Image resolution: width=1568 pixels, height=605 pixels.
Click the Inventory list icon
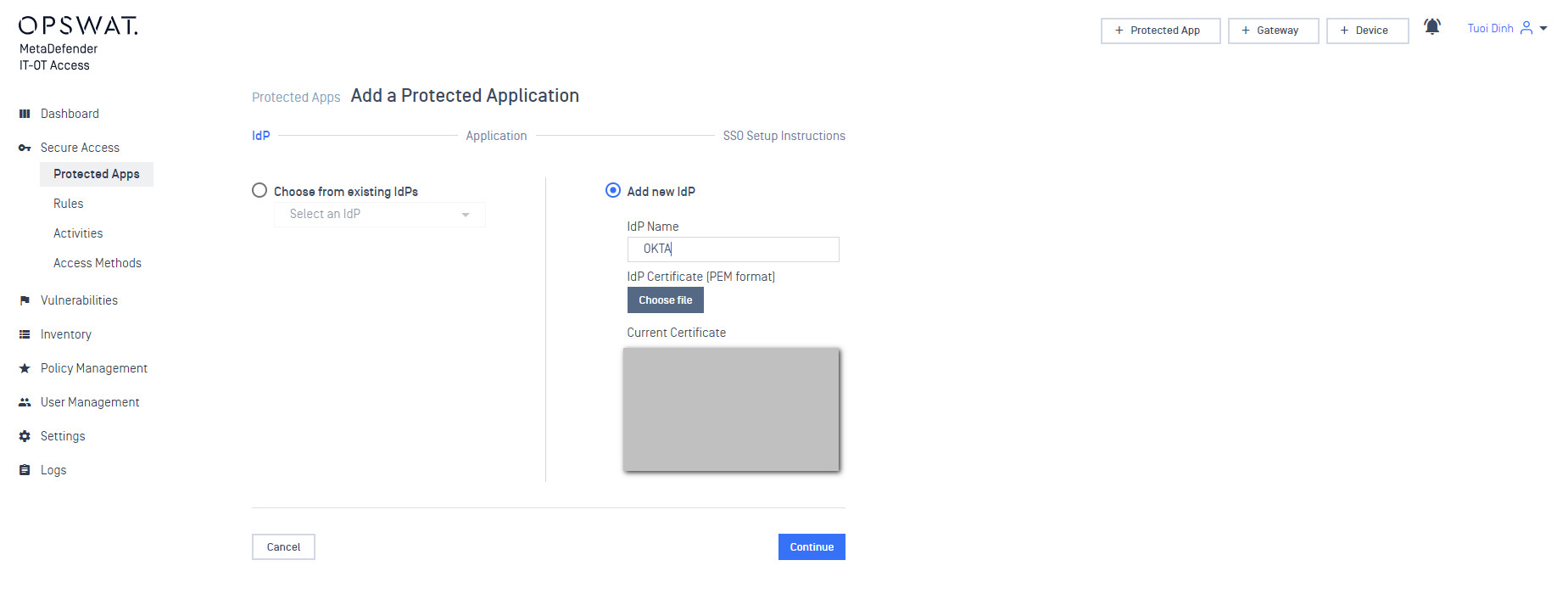click(x=25, y=334)
